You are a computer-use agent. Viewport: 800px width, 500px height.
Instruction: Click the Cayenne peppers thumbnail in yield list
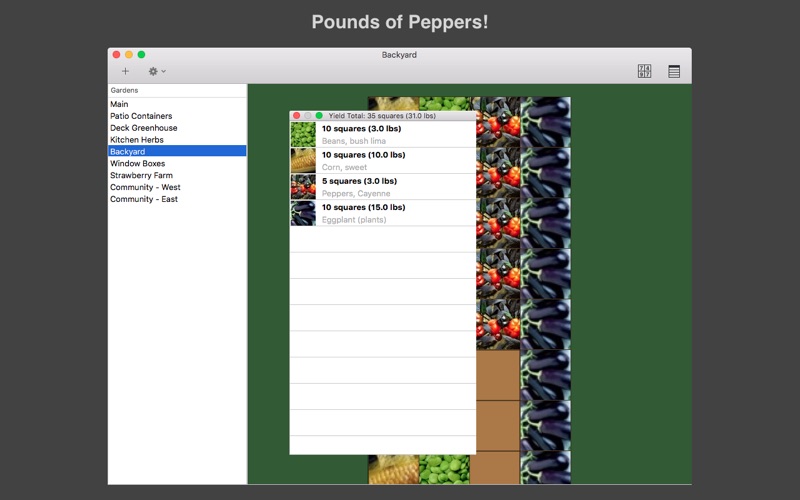pyautogui.click(x=303, y=187)
